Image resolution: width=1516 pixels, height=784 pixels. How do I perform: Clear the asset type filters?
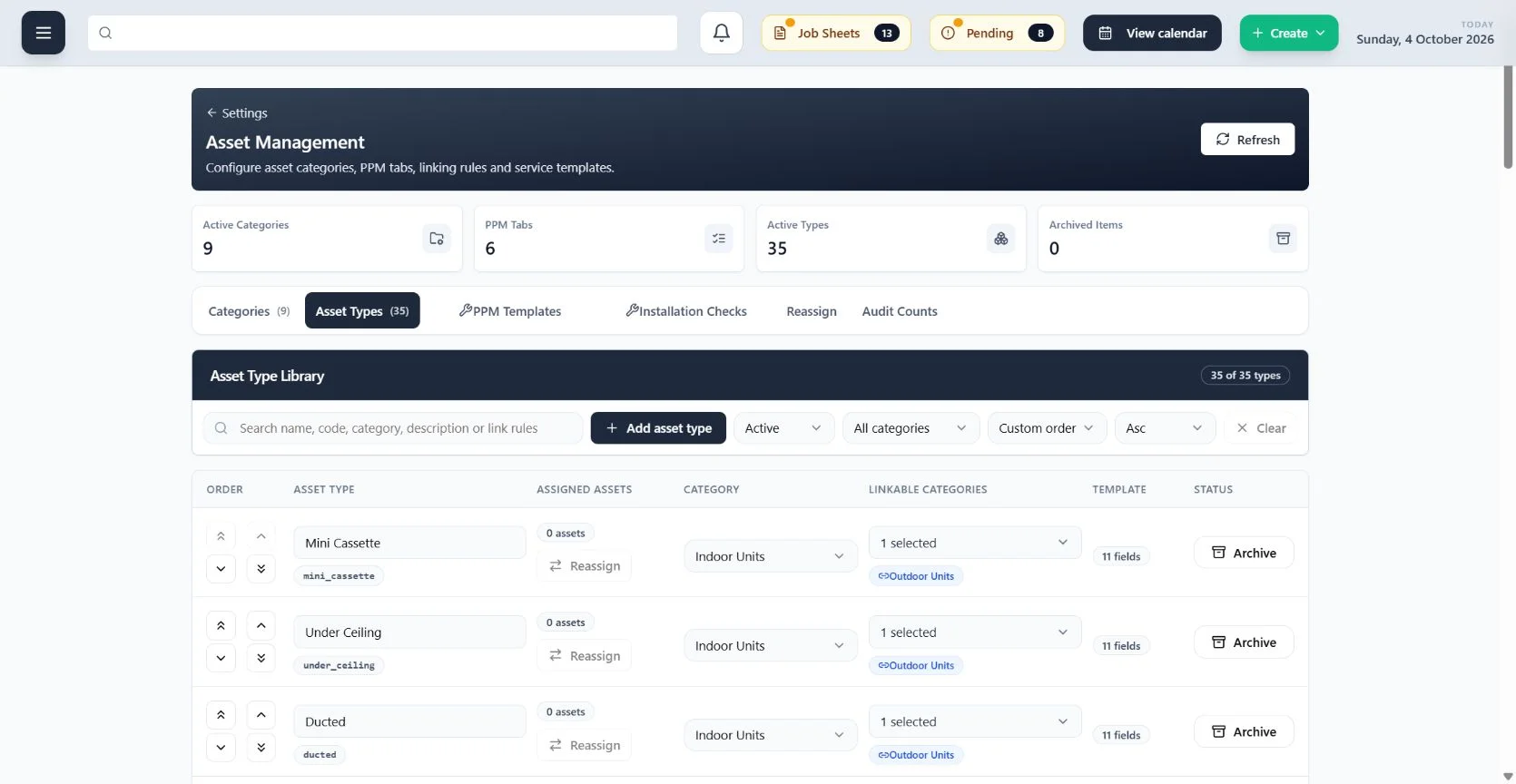[1262, 428]
